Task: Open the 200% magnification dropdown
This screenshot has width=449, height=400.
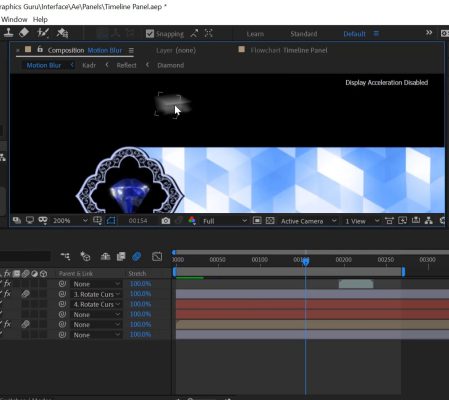Action: point(70,221)
